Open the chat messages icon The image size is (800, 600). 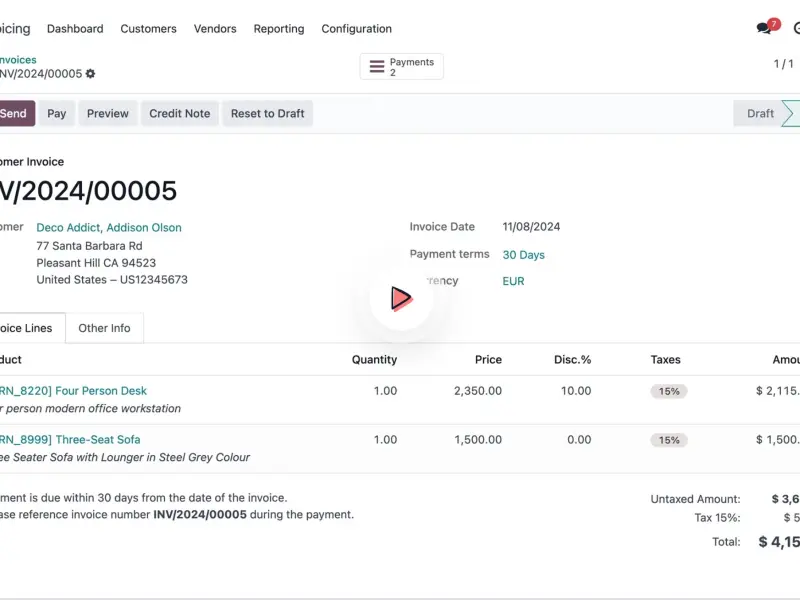(x=765, y=29)
